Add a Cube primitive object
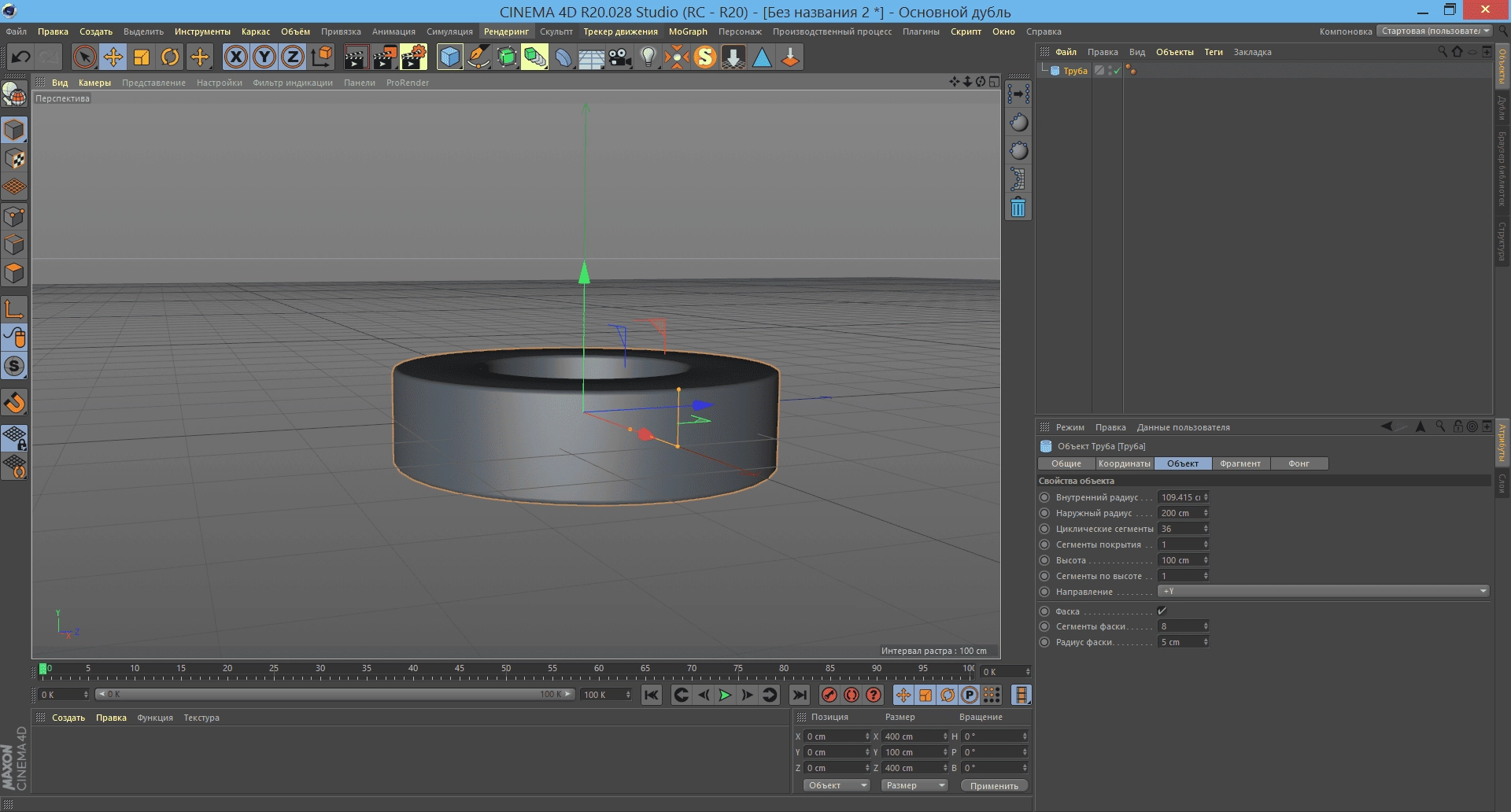The width and height of the screenshot is (1511, 812). point(449,57)
